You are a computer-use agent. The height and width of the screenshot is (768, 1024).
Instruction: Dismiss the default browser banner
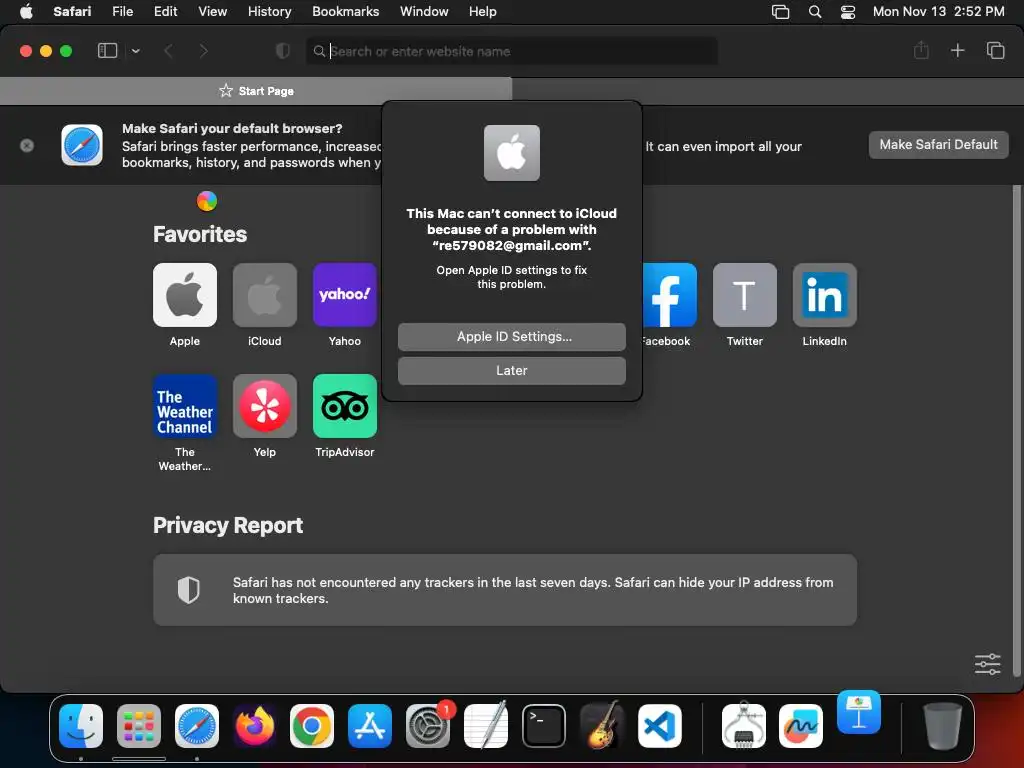pos(27,146)
